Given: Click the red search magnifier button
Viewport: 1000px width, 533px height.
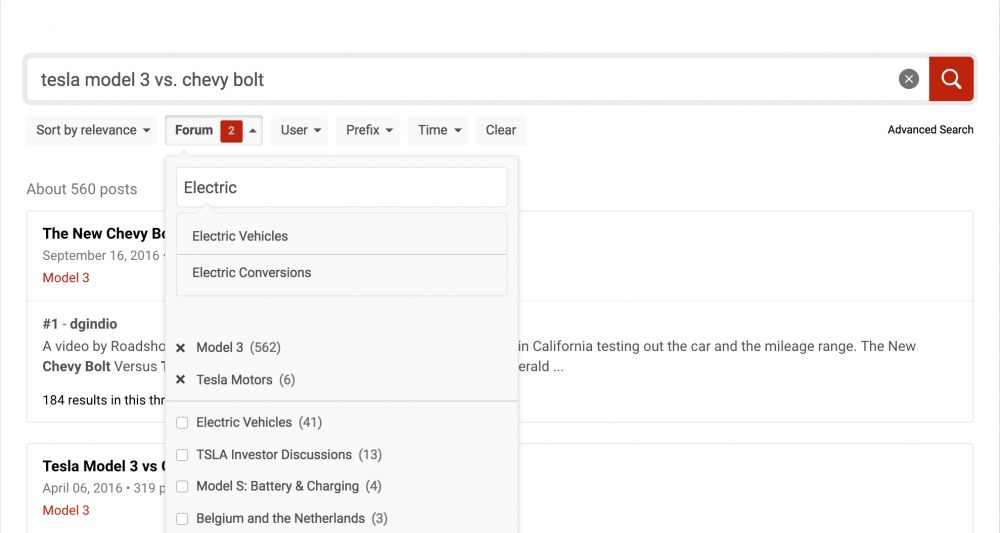Looking at the screenshot, I should click(951, 79).
